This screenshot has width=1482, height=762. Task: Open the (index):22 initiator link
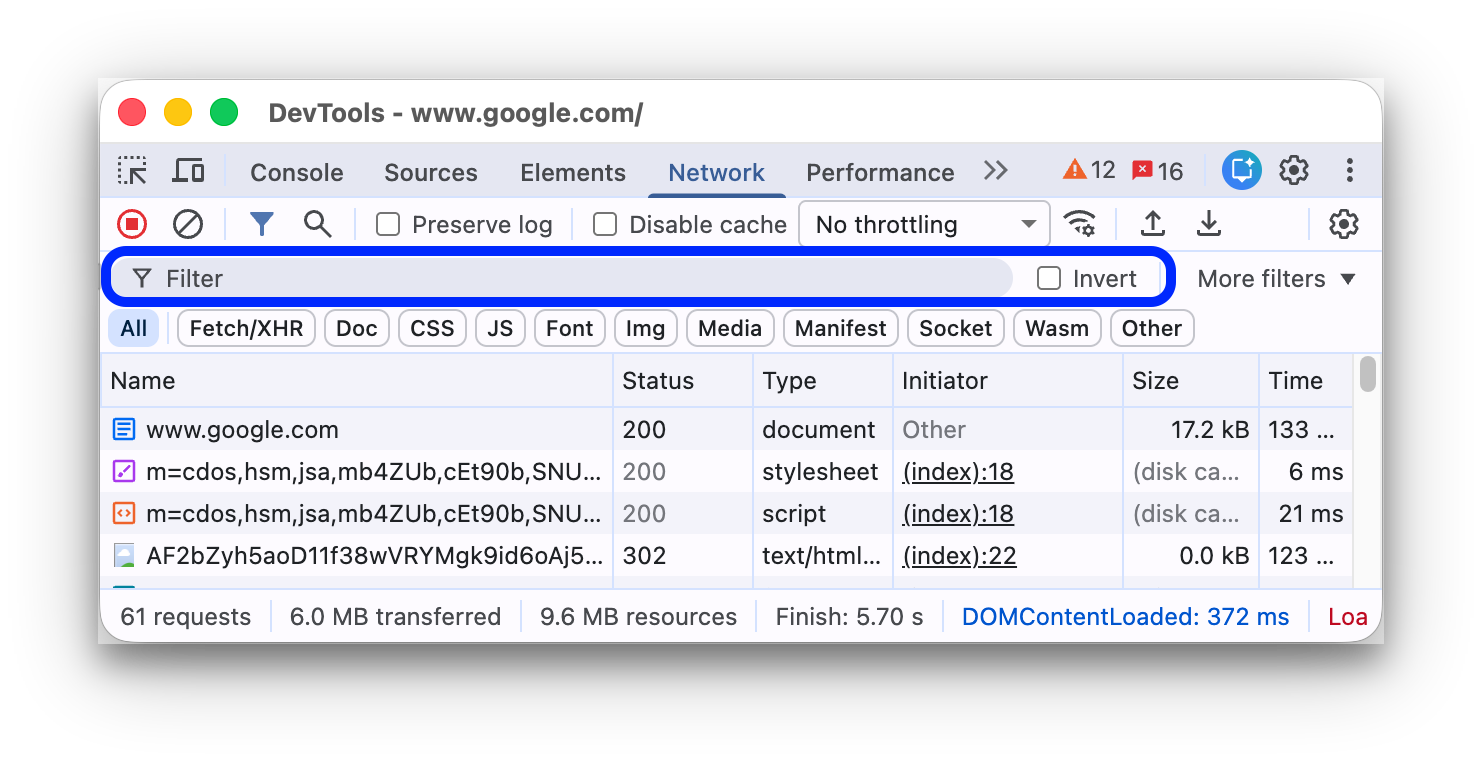pos(959,556)
